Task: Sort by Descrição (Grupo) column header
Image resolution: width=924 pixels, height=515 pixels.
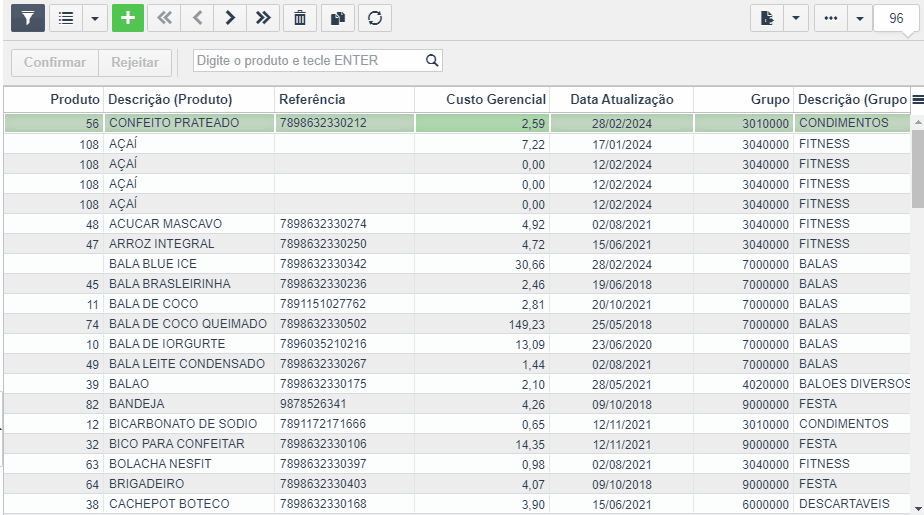Action: [852, 99]
